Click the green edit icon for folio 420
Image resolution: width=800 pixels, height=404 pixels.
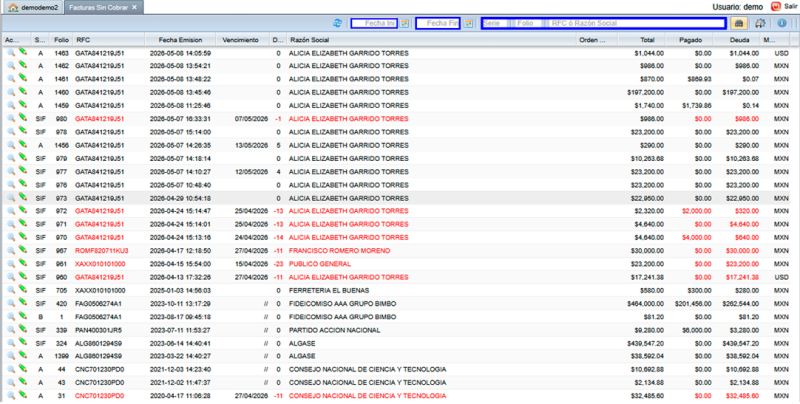[23, 302]
